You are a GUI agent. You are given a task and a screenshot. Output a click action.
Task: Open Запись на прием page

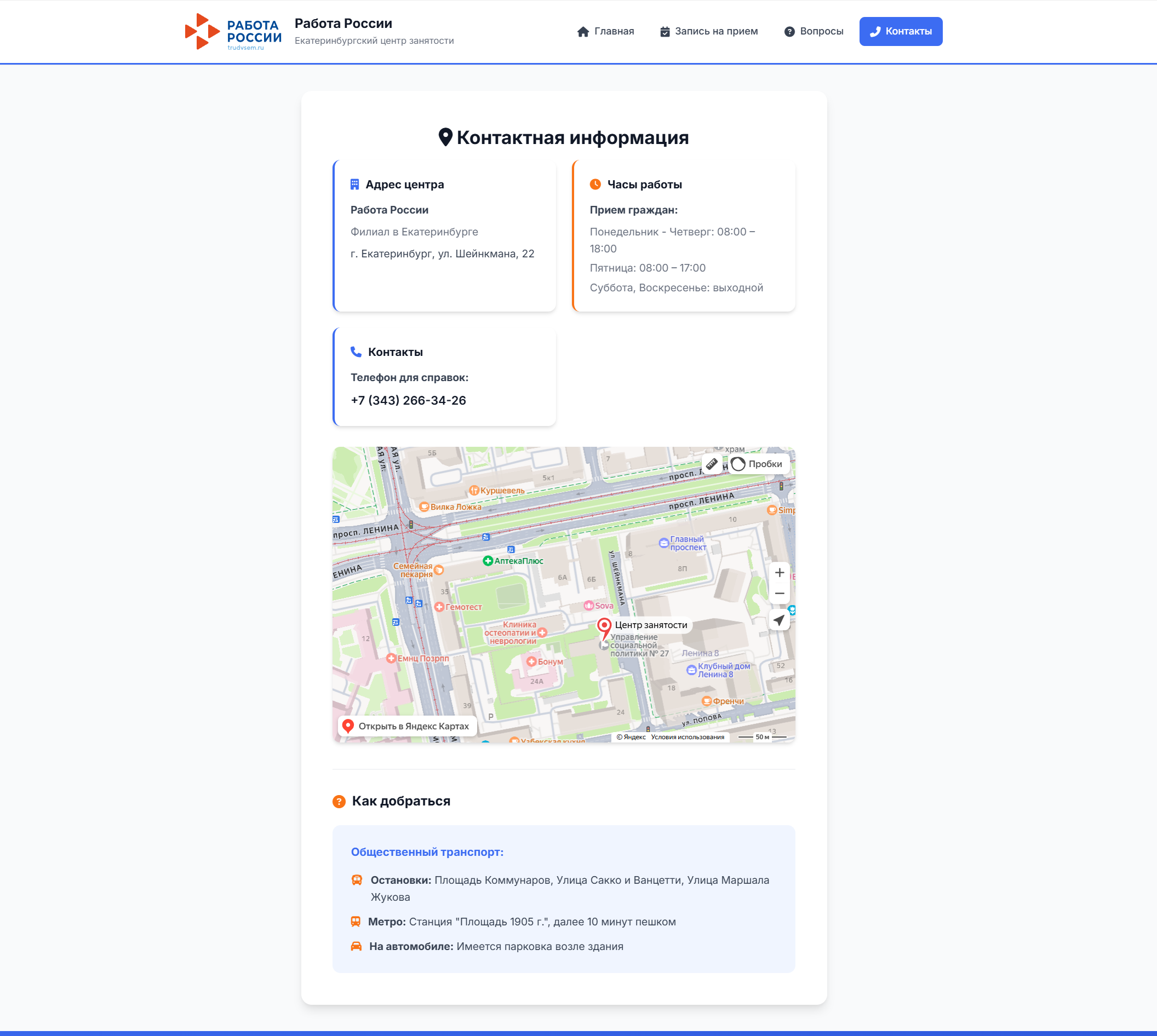(x=709, y=31)
